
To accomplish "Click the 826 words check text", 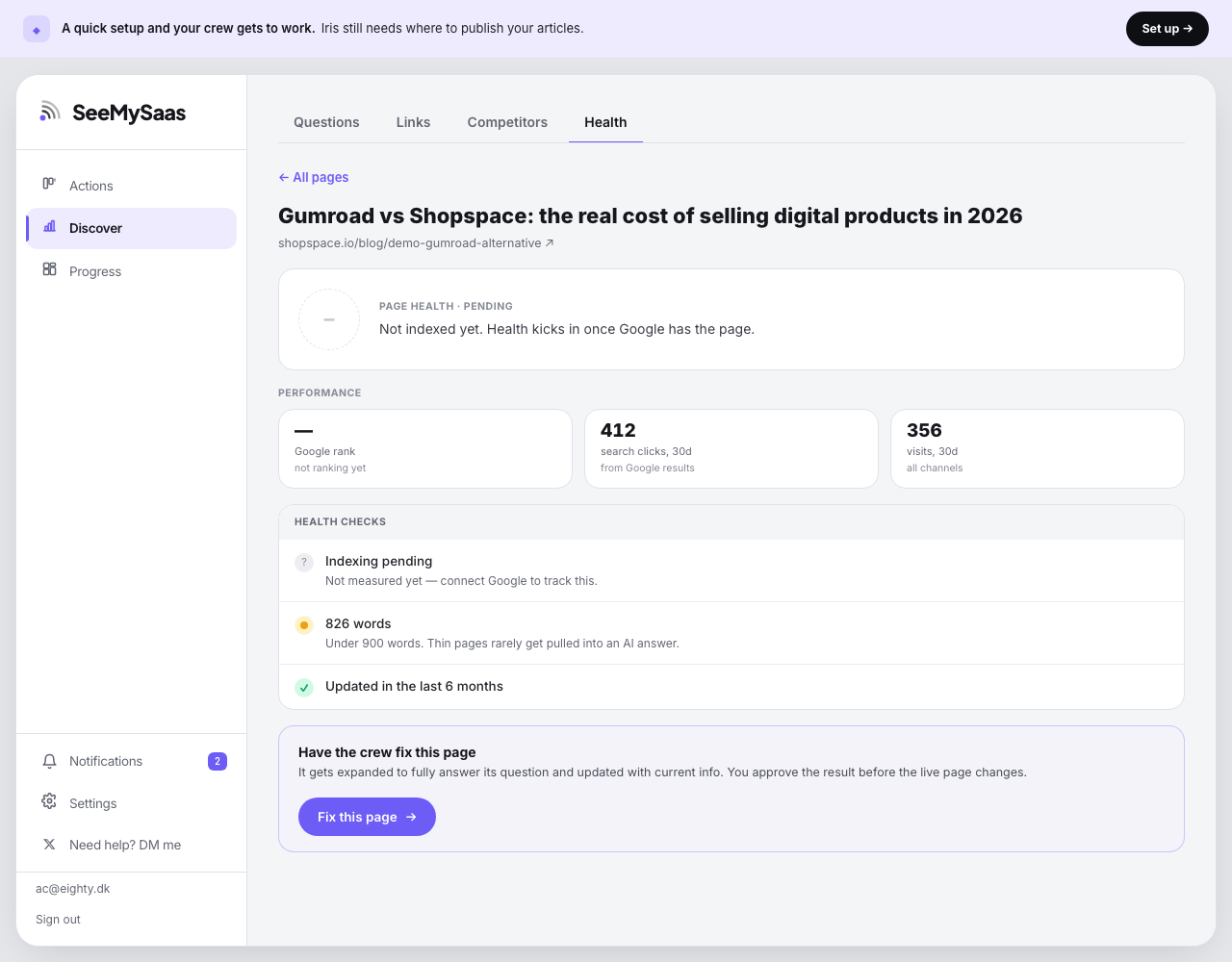I will pyautogui.click(x=358, y=623).
